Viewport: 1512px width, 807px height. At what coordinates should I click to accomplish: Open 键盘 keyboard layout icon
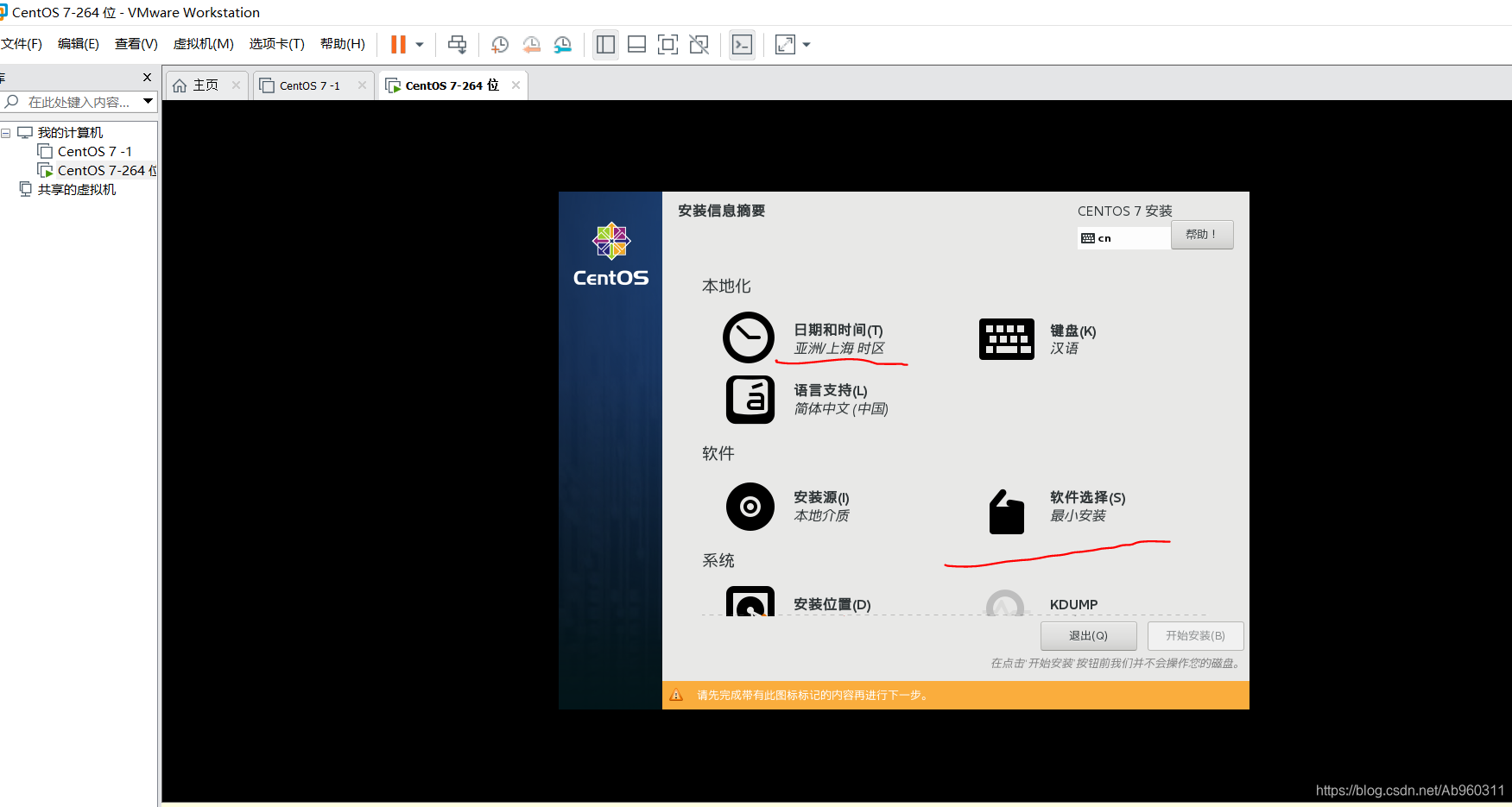pyautogui.click(x=1007, y=339)
